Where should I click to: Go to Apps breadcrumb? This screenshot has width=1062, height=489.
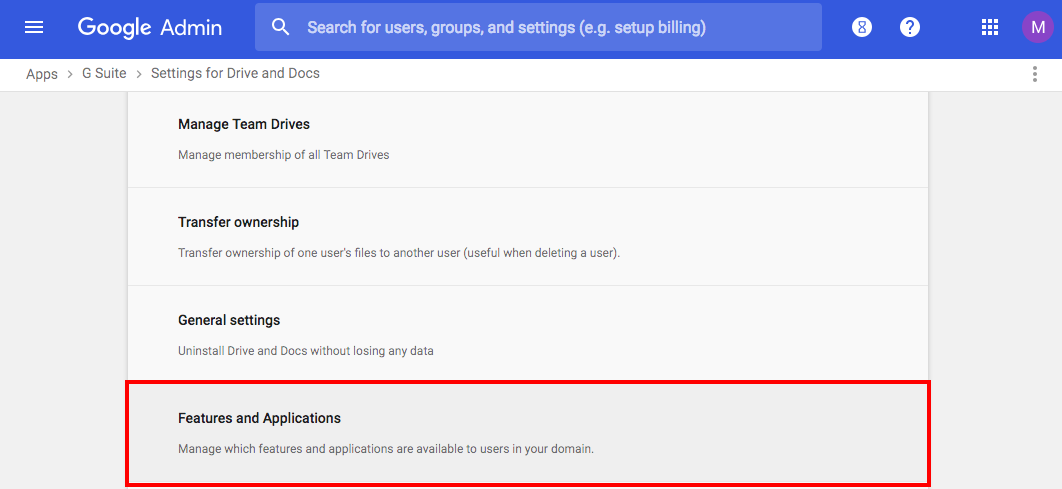coord(42,74)
